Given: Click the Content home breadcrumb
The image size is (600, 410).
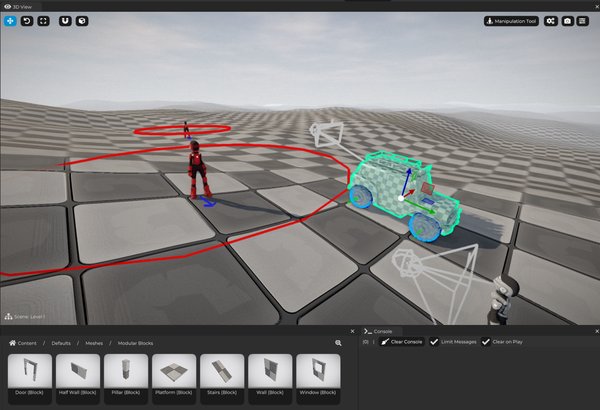Looking at the screenshot, I should (x=23, y=342).
